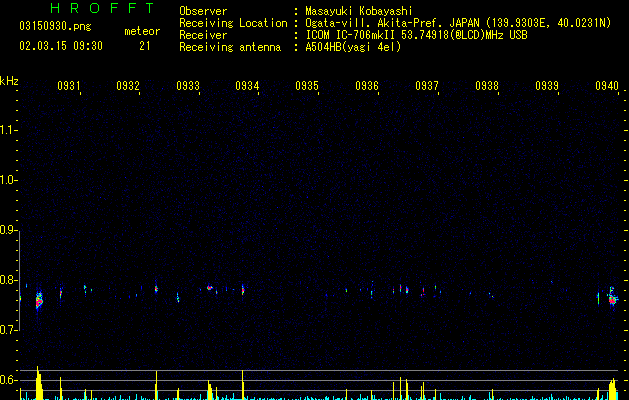Click the 0935 time marker
Screen dimensions: 629x400
[307, 86]
